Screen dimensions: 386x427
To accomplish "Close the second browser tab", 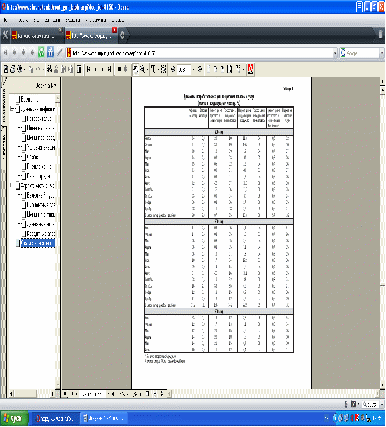I will pos(114,30).
